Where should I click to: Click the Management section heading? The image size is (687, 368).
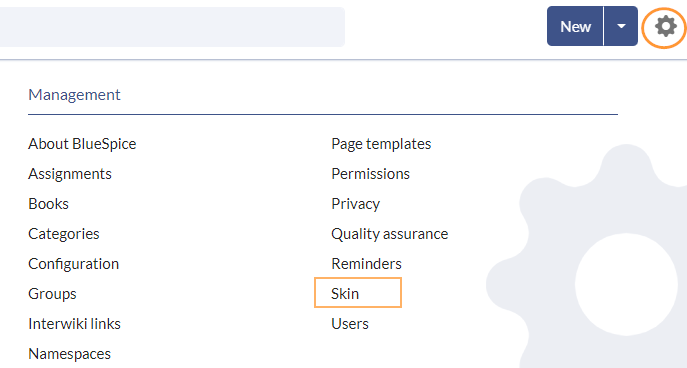coord(74,95)
